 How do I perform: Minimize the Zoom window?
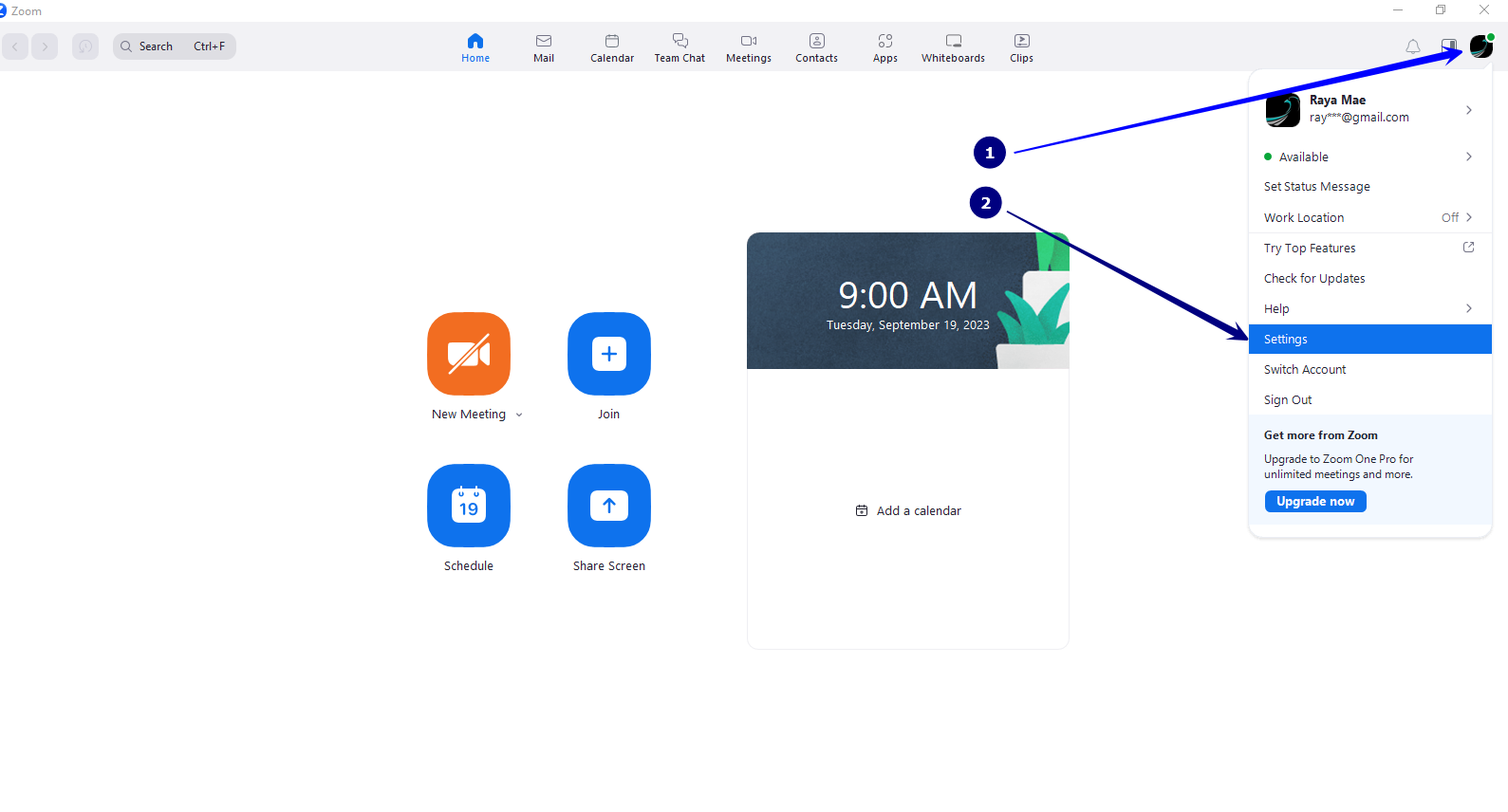pos(1398,10)
